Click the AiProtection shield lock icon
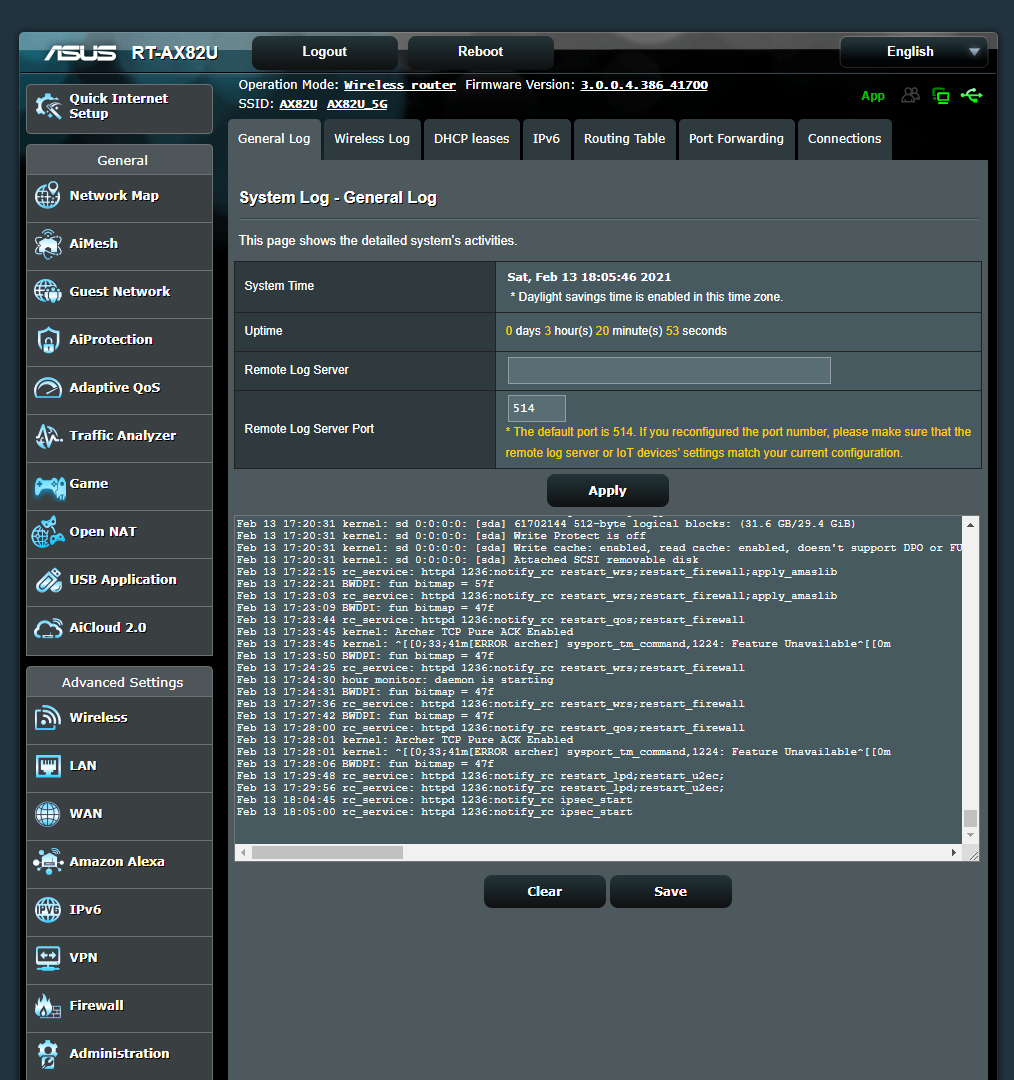 [x=47, y=340]
